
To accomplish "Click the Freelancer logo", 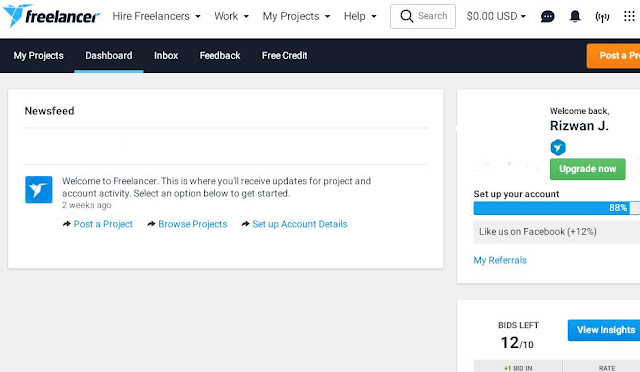I will pyautogui.click(x=51, y=16).
